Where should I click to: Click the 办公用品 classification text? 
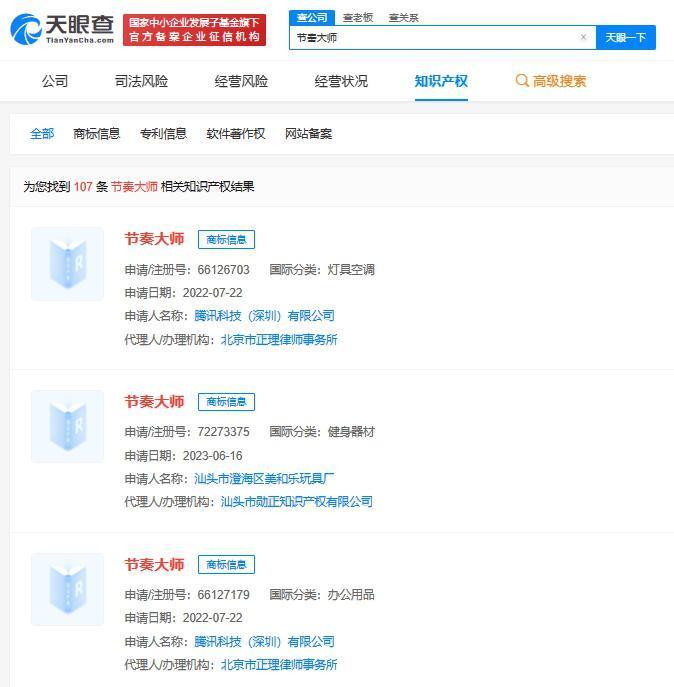[x=351, y=595]
